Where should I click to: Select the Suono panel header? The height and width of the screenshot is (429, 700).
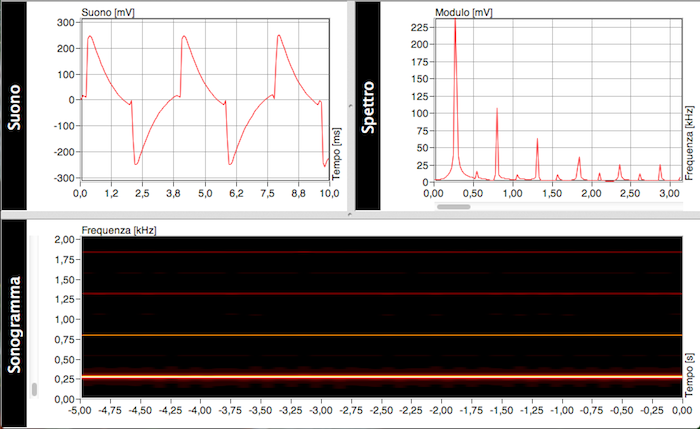point(14,106)
